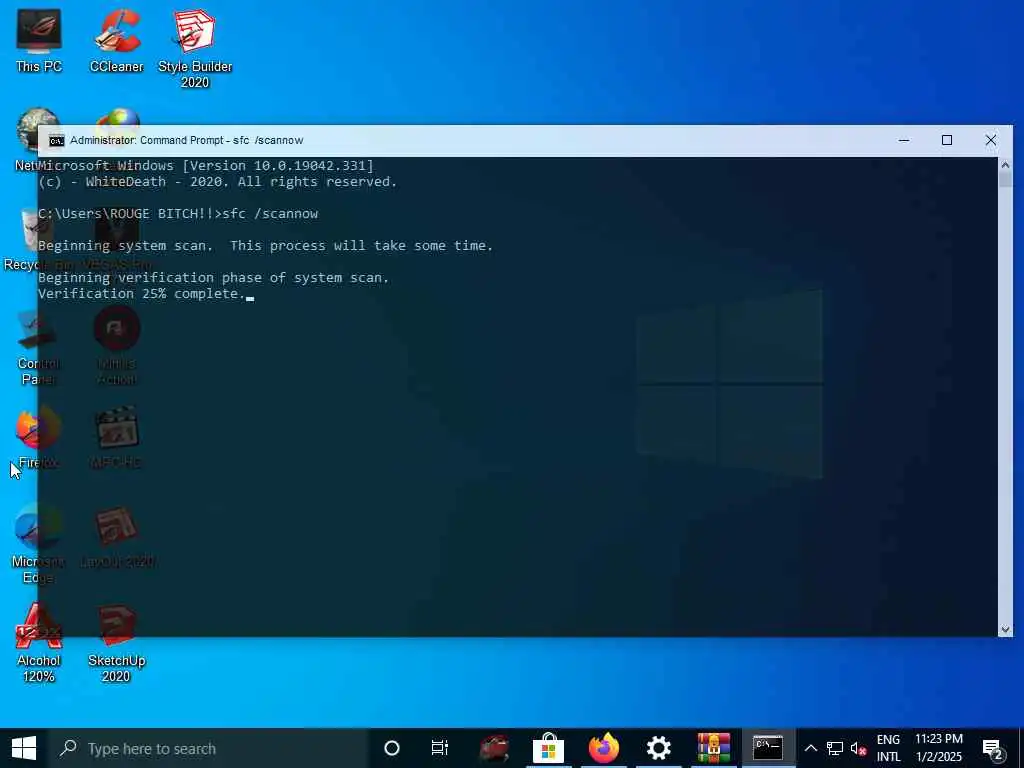1024x768 pixels.
Task: Click the 'Beginning verification phase of system scan.' line
Action: pyautogui.click(x=214, y=278)
